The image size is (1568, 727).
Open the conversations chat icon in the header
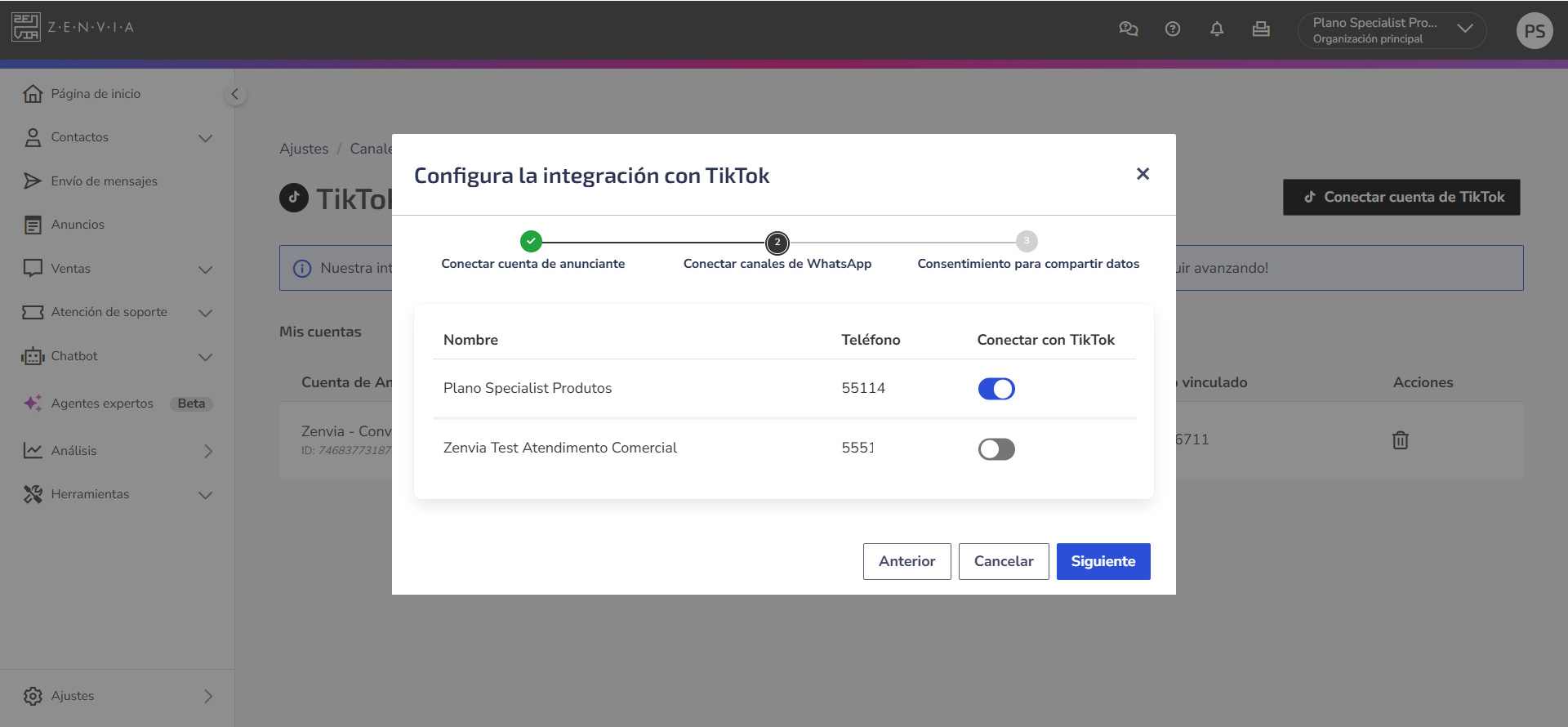click(x=1129, y=29)
